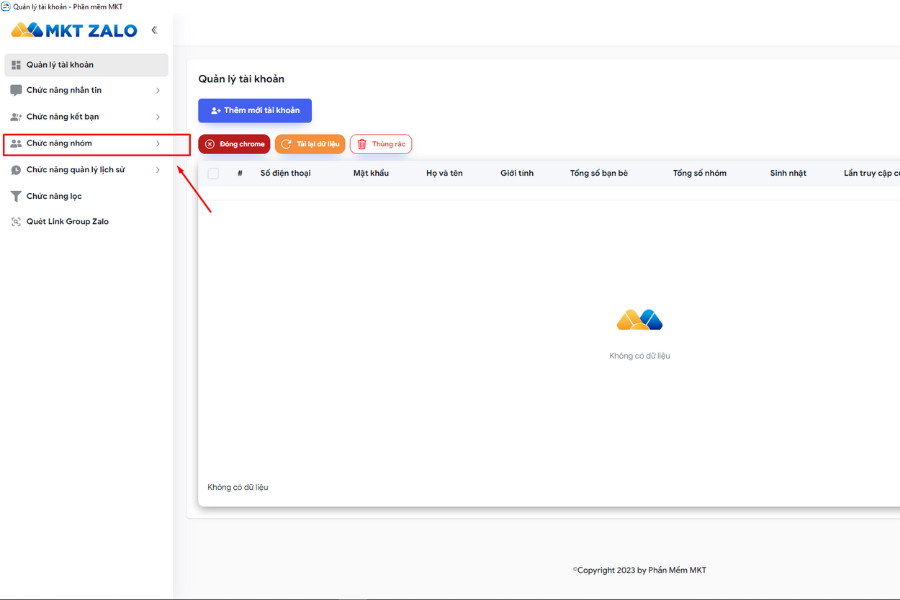
Task: Expand Chức năng nhắn tin chevron
Action: pyautogui.click(x=158, y=91)
